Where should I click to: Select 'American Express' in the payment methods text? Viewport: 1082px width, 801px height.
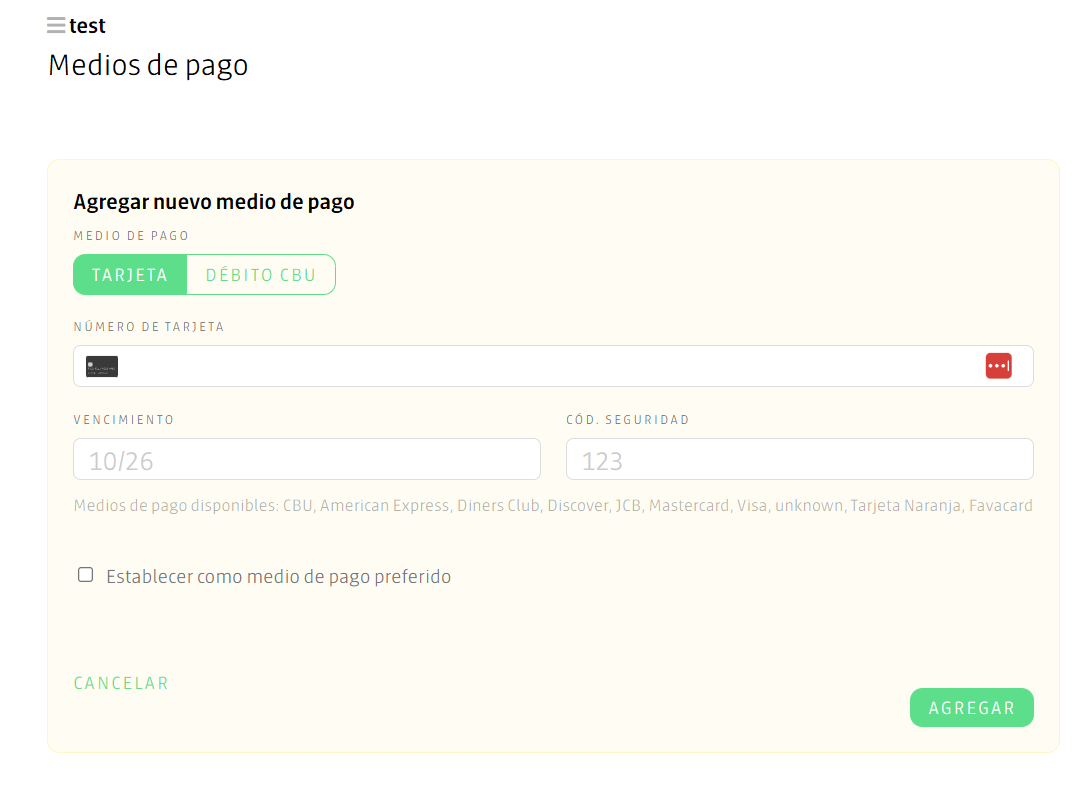tap(384, 505)
